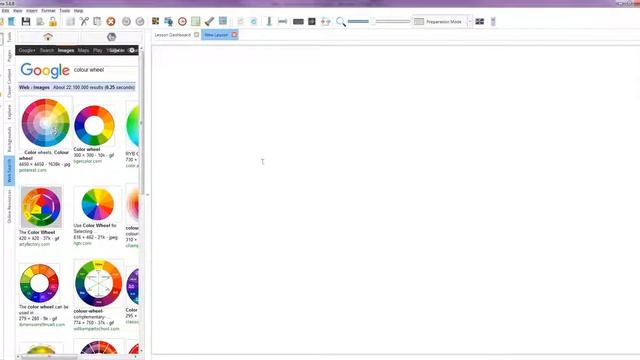Click Play in the Google top bar
This screenshot has width=640, height=360.
click(x=98, y=50)
